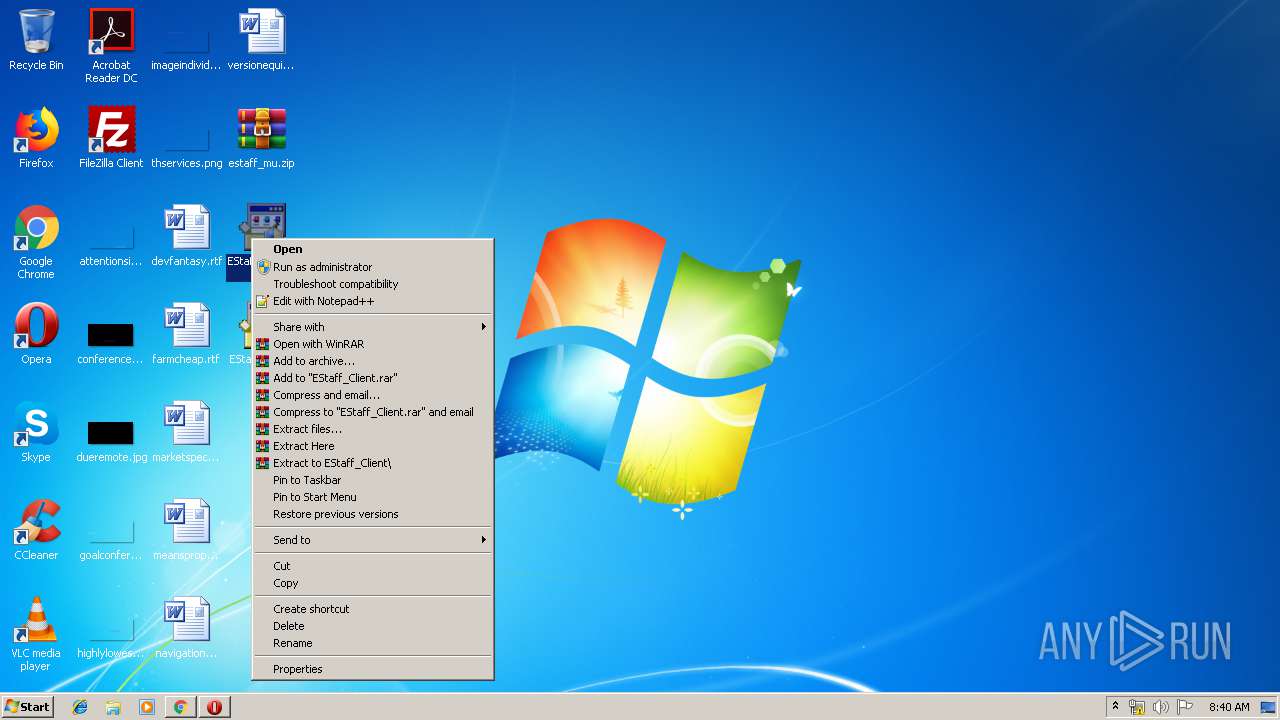Choose Edit with Notepad++
Screen dimensions: 1280x720
point(372,301)
